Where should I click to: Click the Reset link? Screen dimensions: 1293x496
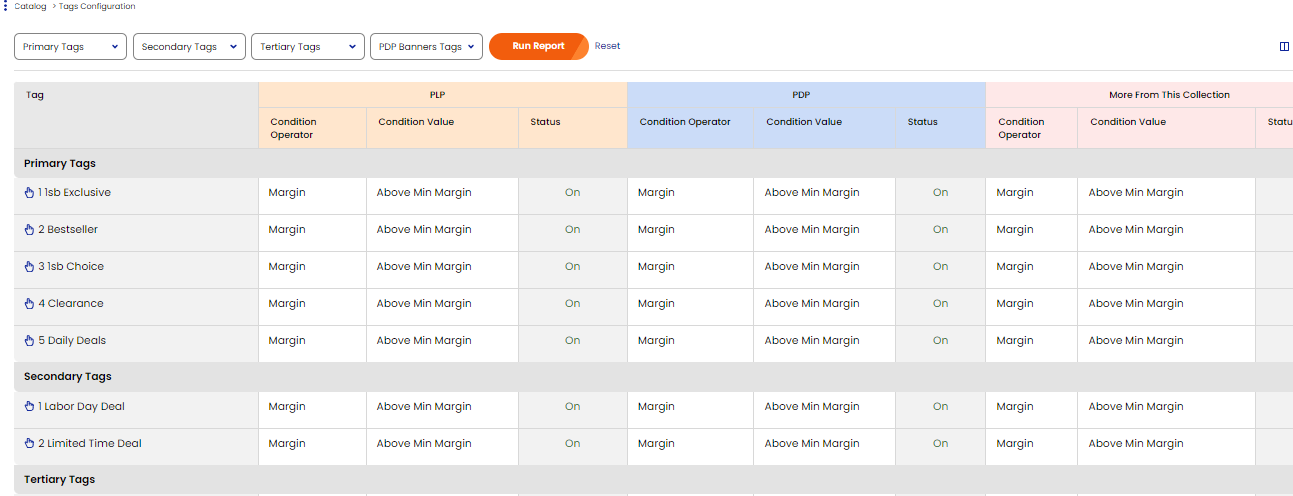point(607,46)
